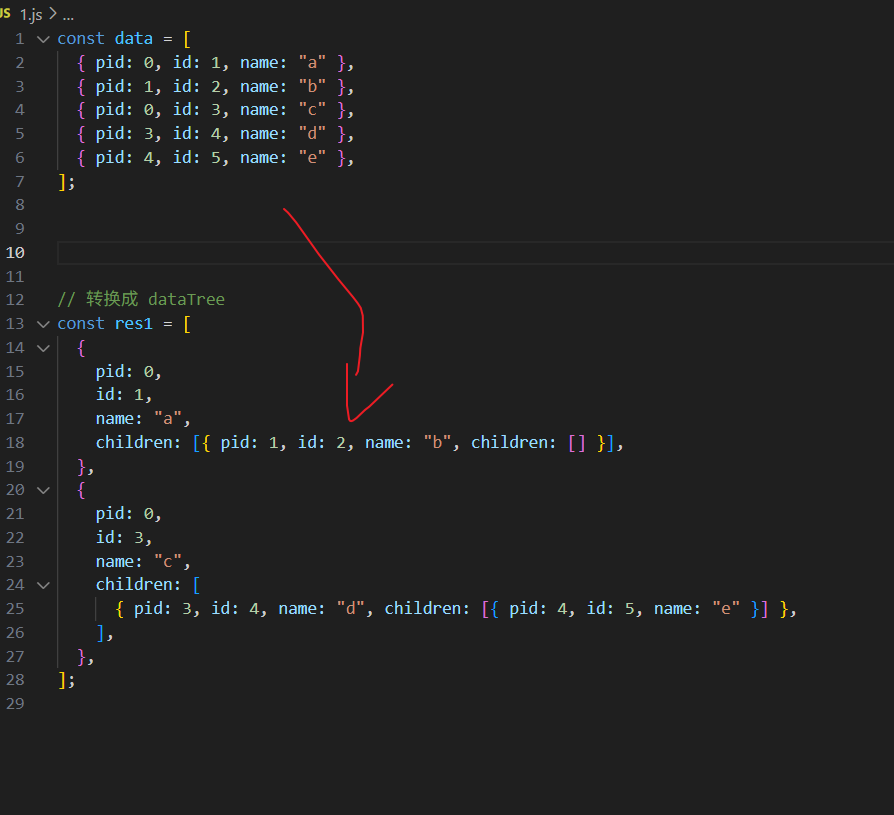This screenshot has width=894, height=815.
Task: Click line number 10 in the gutter
Action: coord(15,252)
